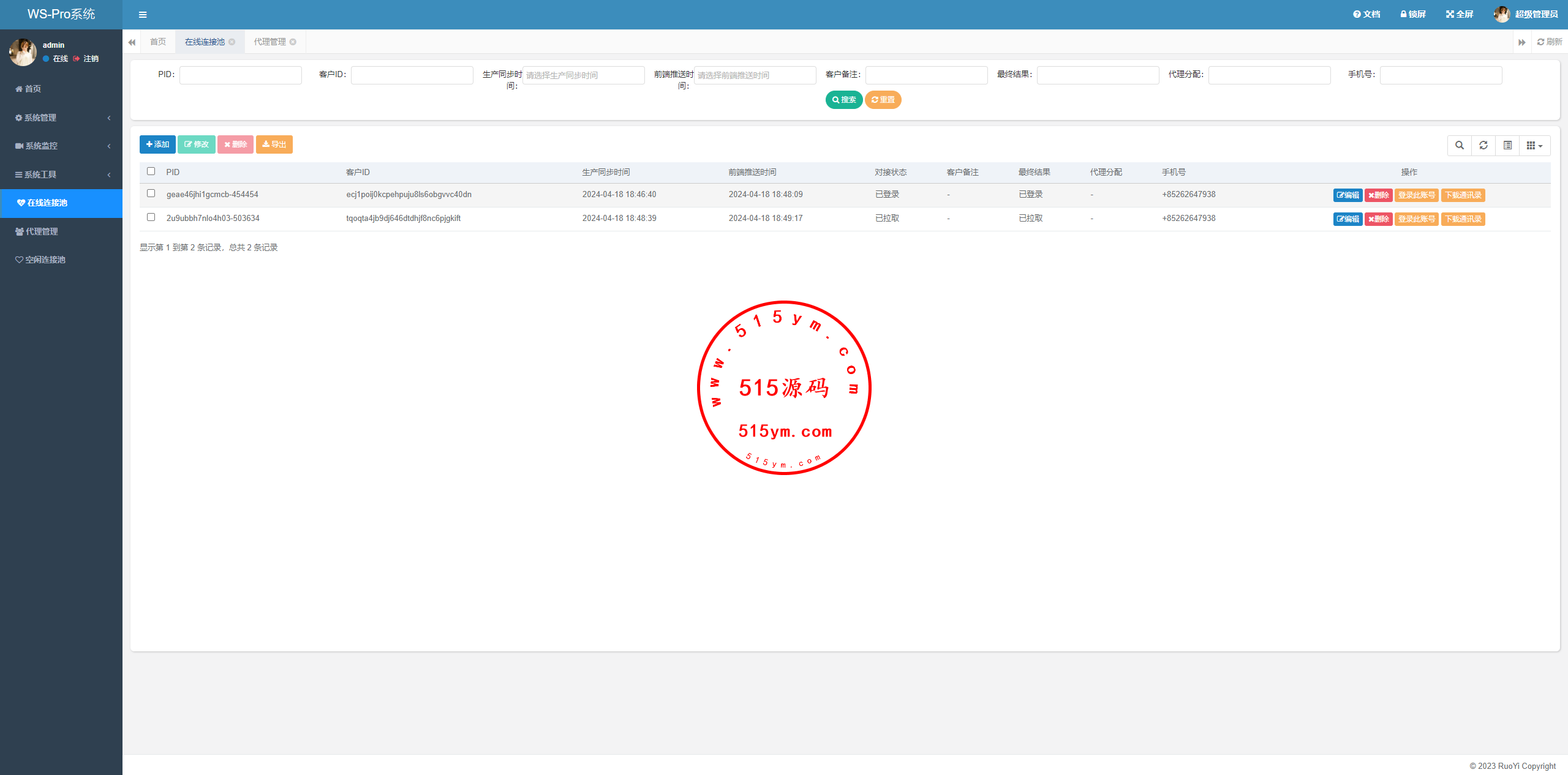
Task: Select the geae46jhi1gcmcb-454454 row checkbox
Action: click(x=151, y=193)
